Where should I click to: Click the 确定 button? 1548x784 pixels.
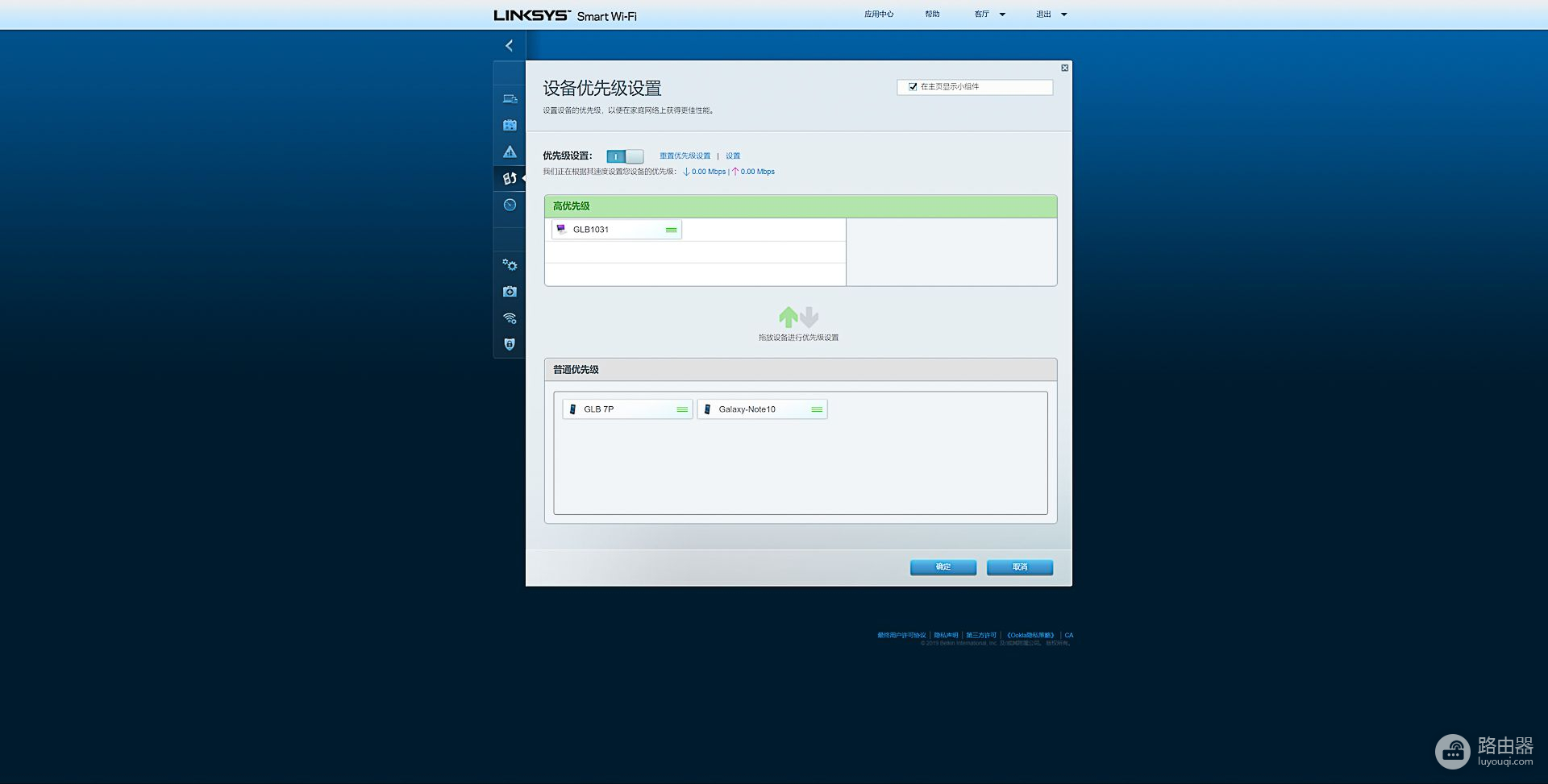(943, 567)
